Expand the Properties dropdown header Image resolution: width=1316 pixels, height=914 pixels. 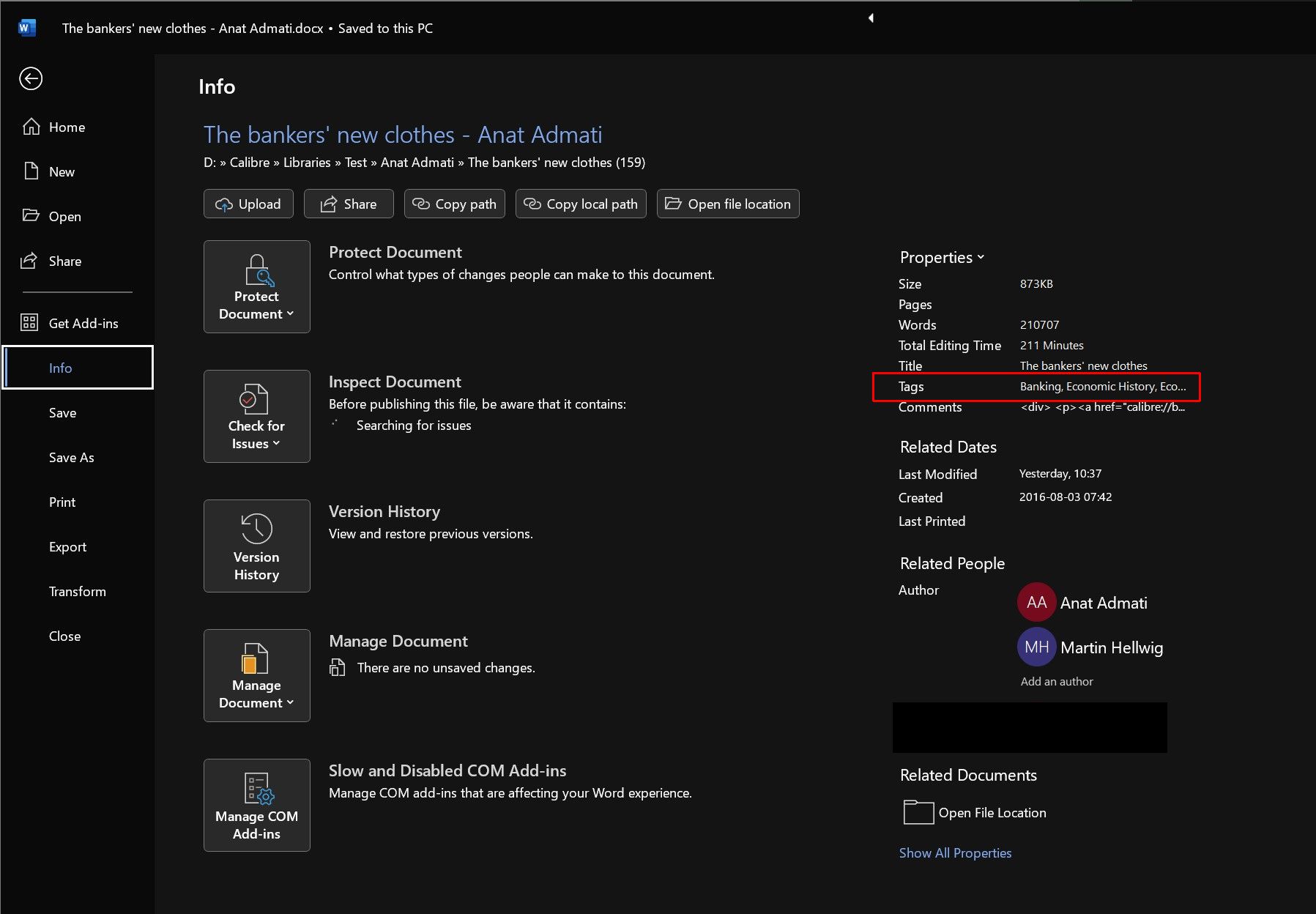942,257
